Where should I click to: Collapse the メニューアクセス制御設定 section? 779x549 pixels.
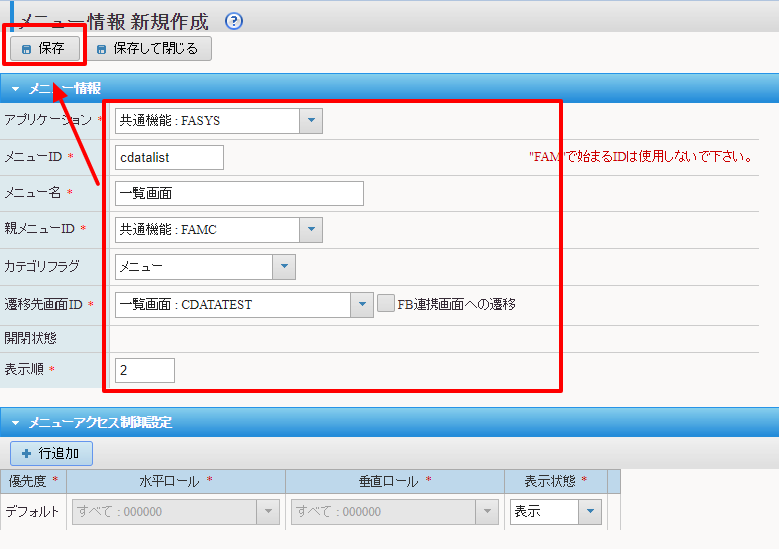click(x=15, y=423)
